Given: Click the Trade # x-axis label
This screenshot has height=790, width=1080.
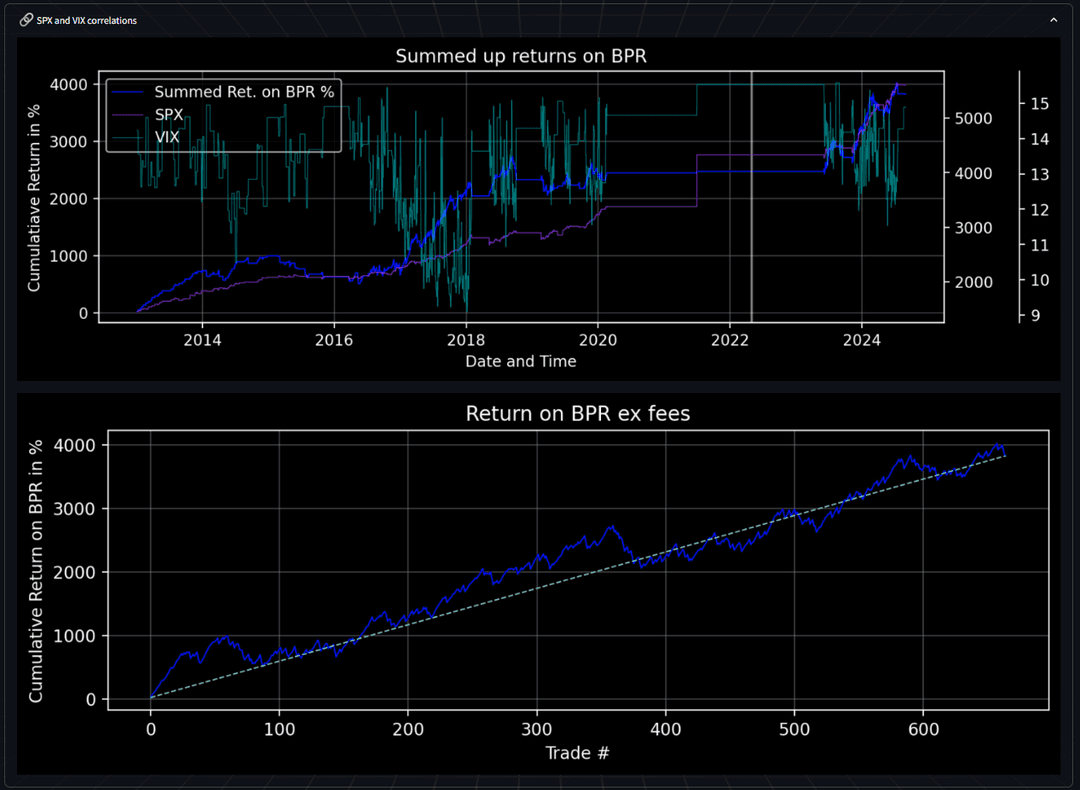Looking at the screenshot, I should (576, 752).
